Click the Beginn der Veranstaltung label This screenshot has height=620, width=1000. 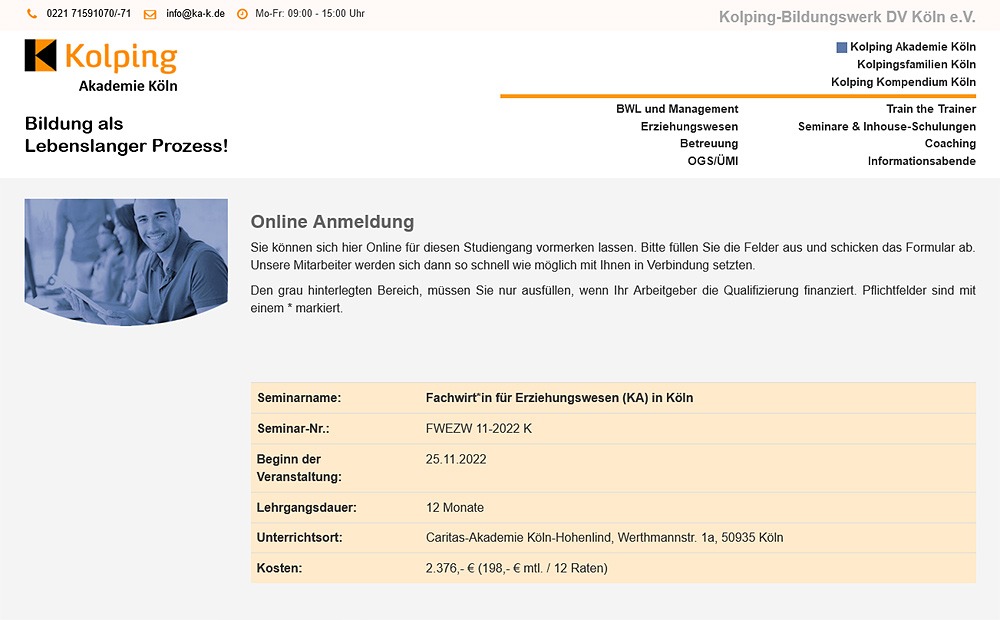(299, 468)
